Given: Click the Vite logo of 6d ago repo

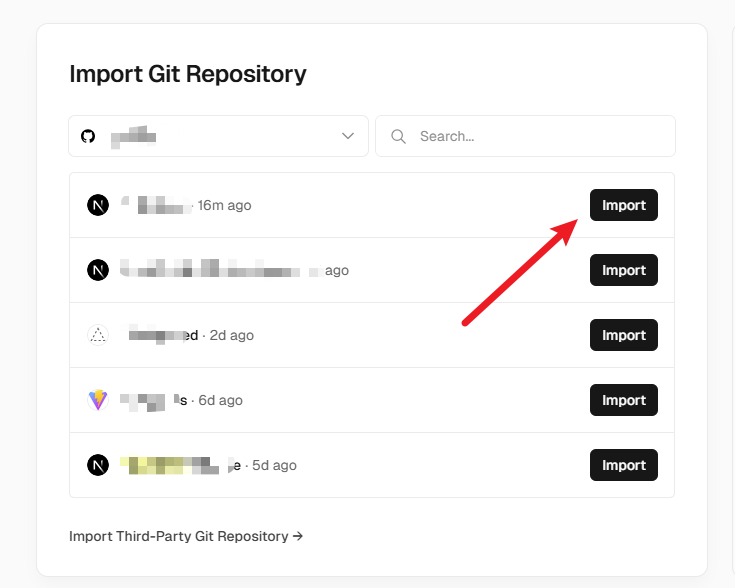Looking at the screenshot, I should 98,400.
